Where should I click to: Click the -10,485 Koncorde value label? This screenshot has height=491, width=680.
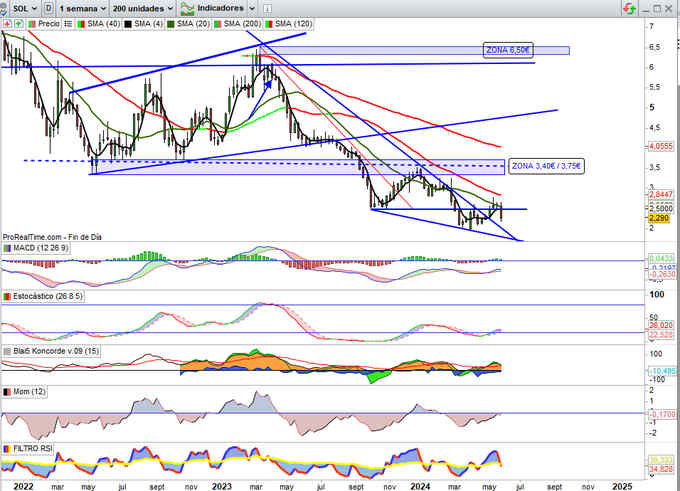tap(661, 371)
